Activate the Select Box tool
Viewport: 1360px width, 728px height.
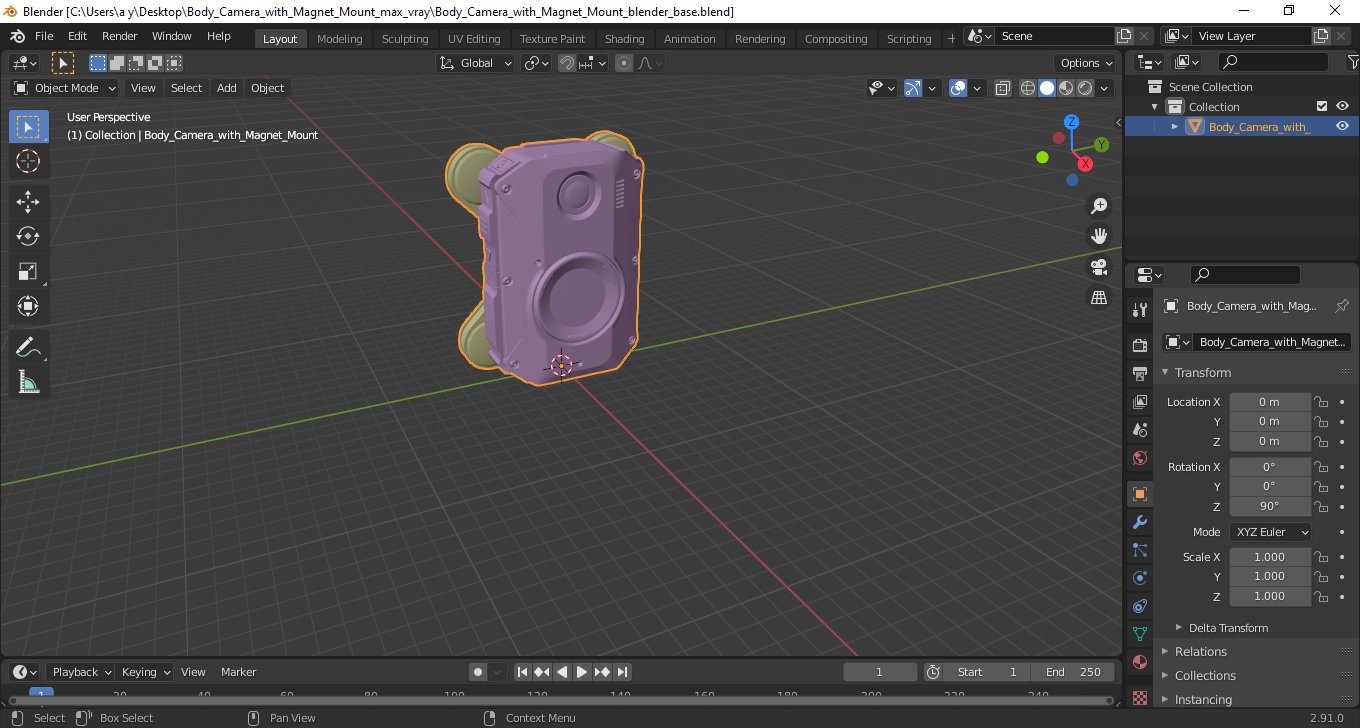[28, 127]
